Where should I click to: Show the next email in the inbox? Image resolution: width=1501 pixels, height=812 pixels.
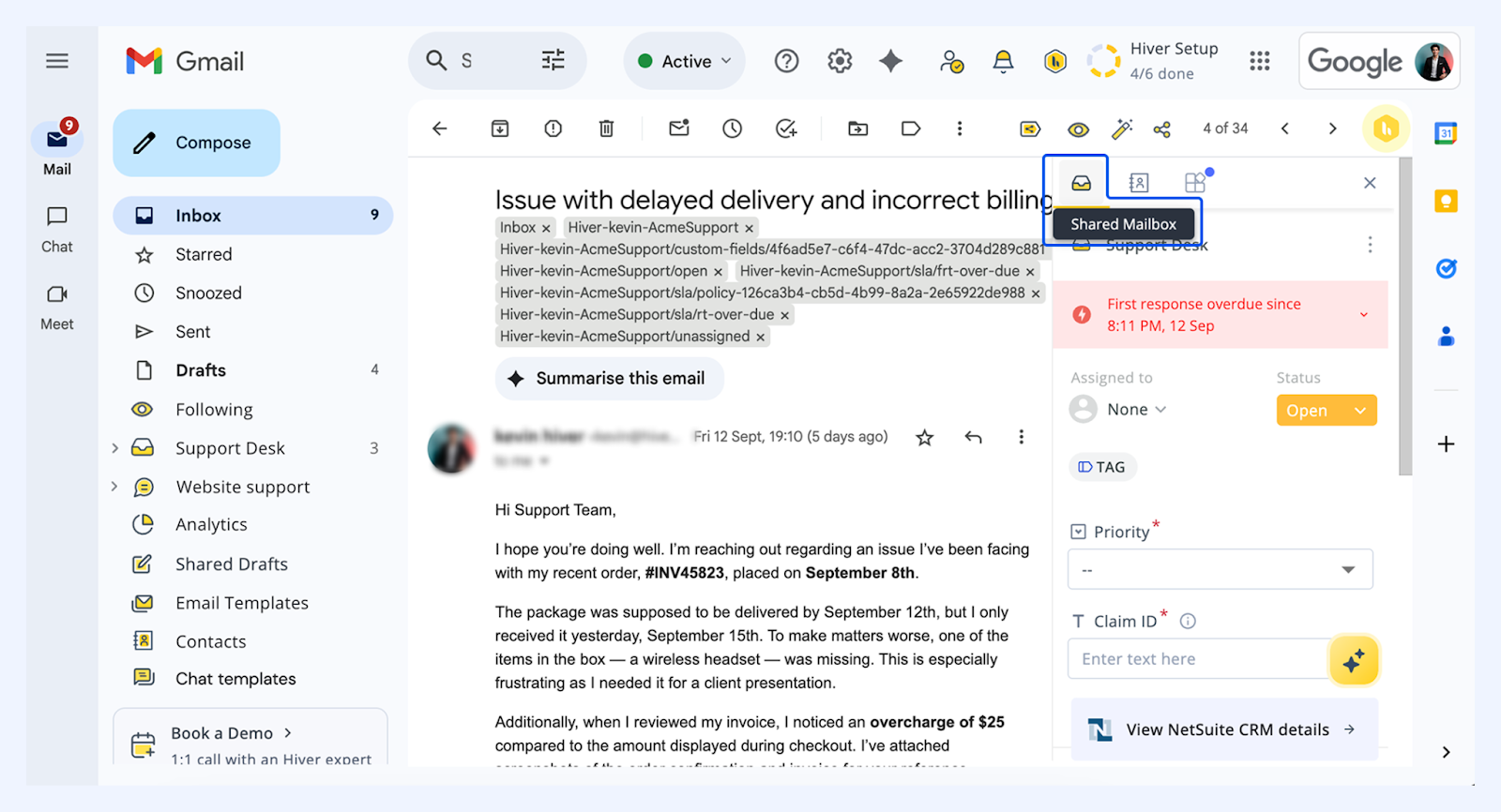pyautogui.click(x=1332, y=128)
